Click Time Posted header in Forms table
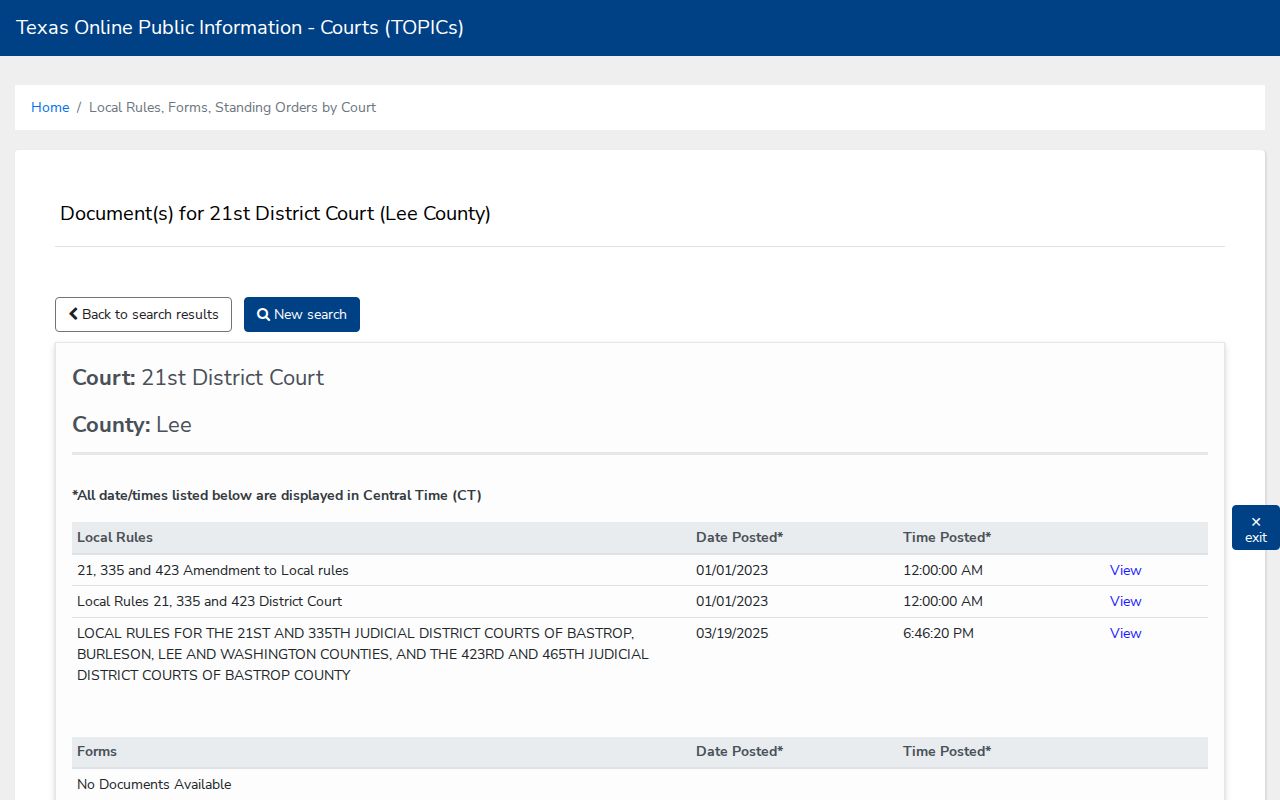 947,751
